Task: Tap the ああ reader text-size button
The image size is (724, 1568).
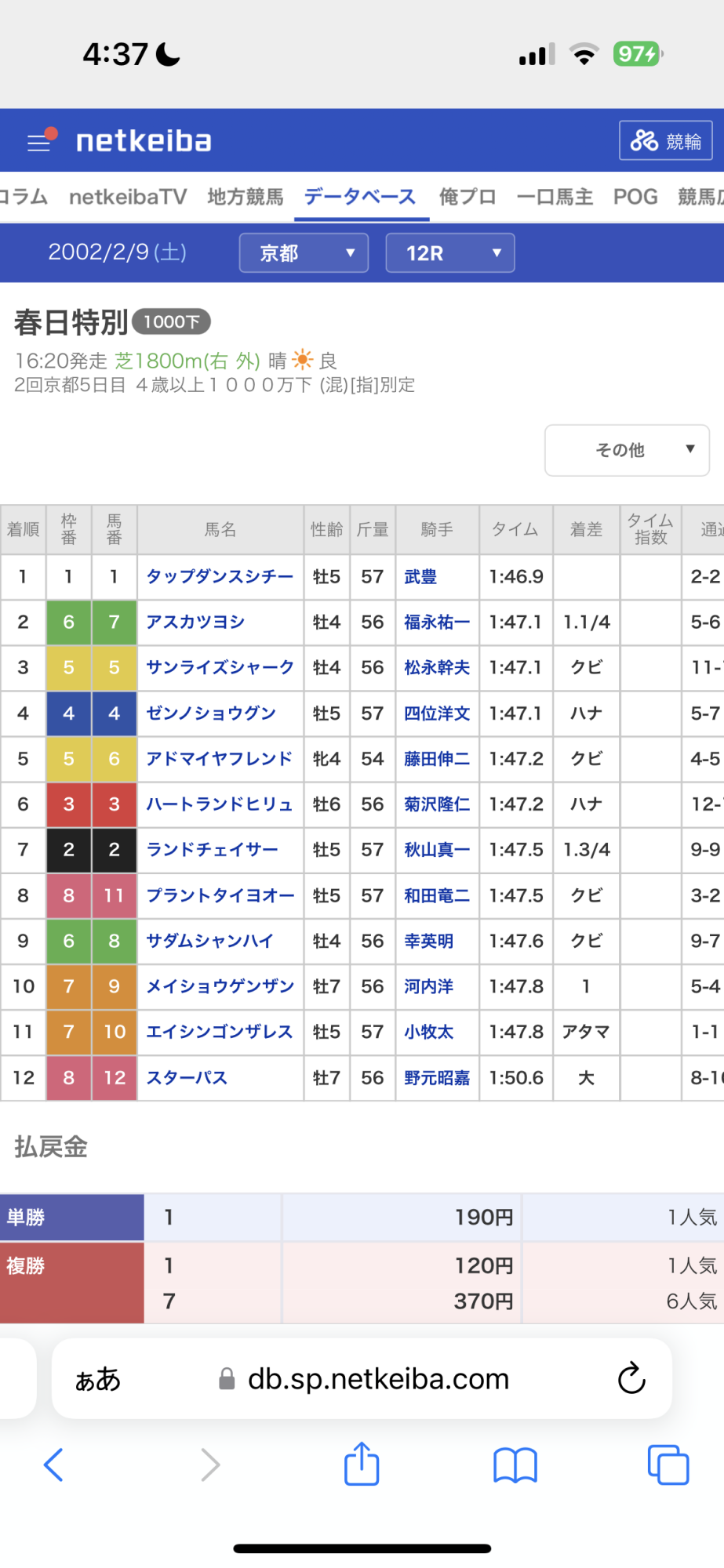Action: (x=97, y=1379)
